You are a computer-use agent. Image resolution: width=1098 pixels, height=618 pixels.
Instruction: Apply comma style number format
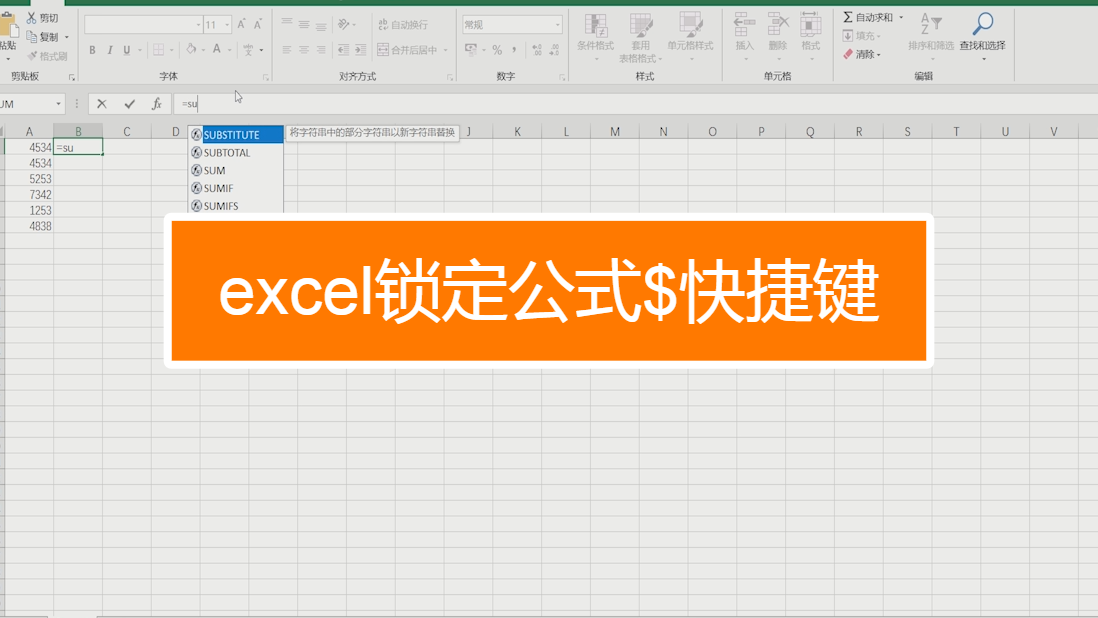click(x=514, y=50)
